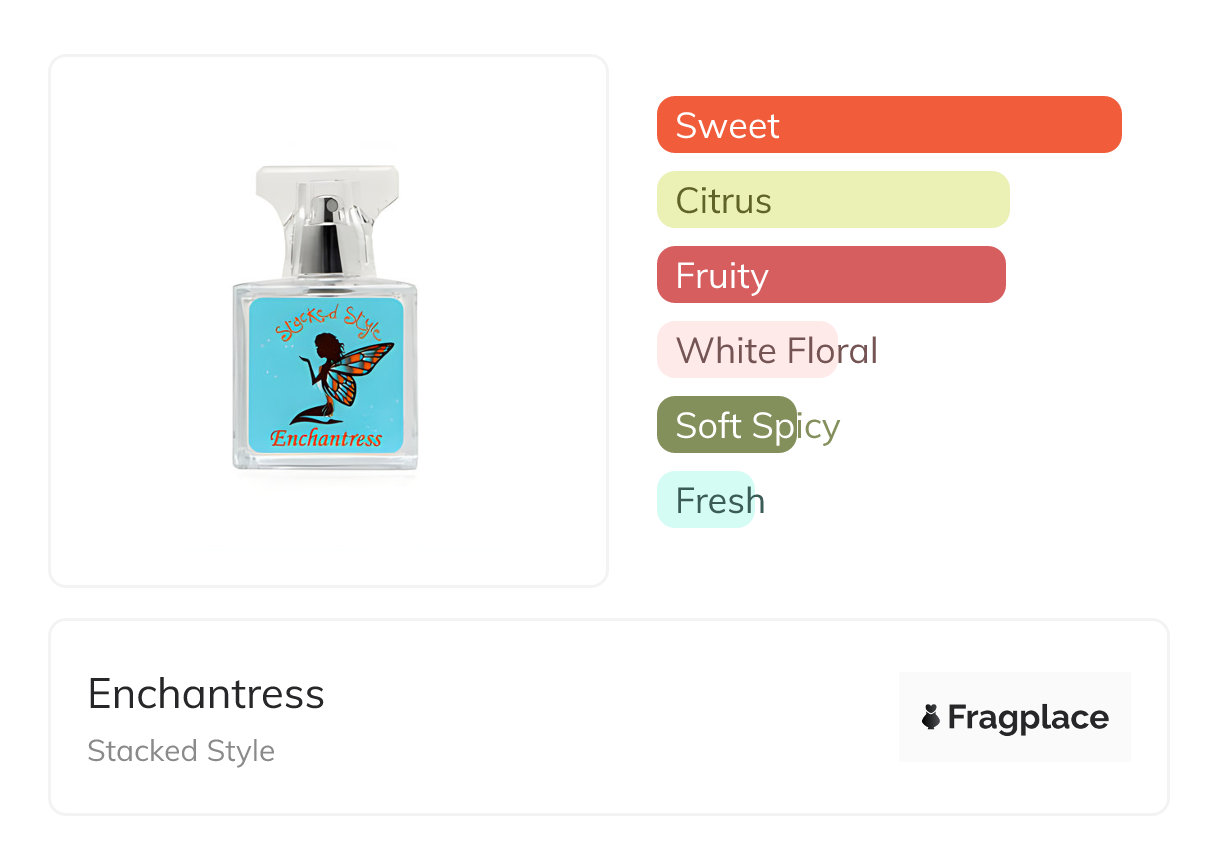Screen dimensions: 1218x864
Task: Click the fairy's head on the bottle label
Action: click(325, 346)
